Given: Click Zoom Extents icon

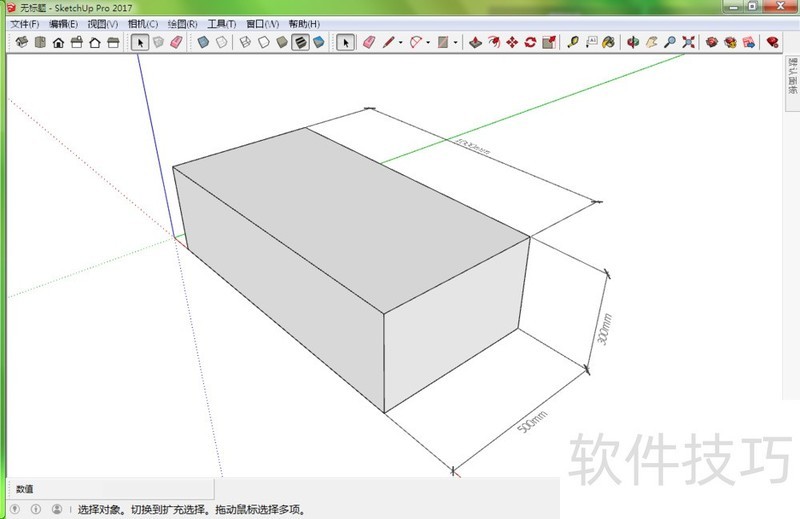Looking at the screenshot, I should click(688, 42).
